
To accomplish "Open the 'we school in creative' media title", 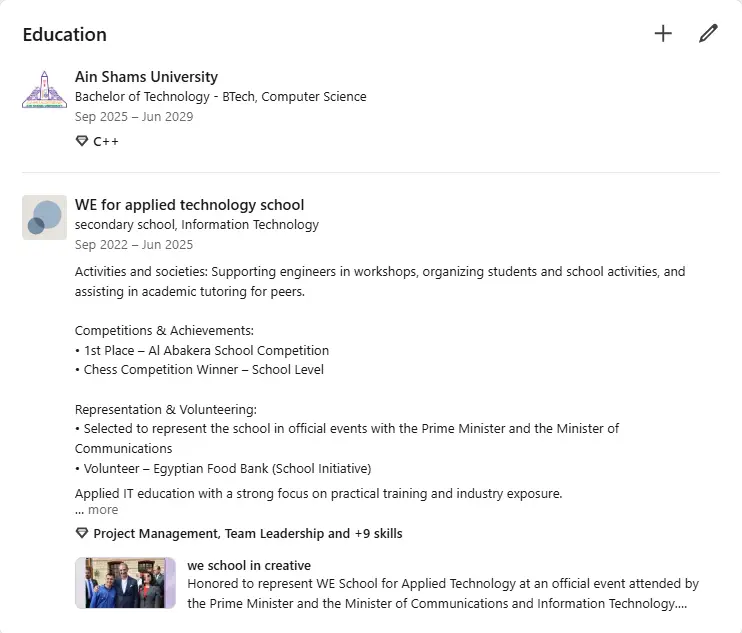I will click(249, 565).
